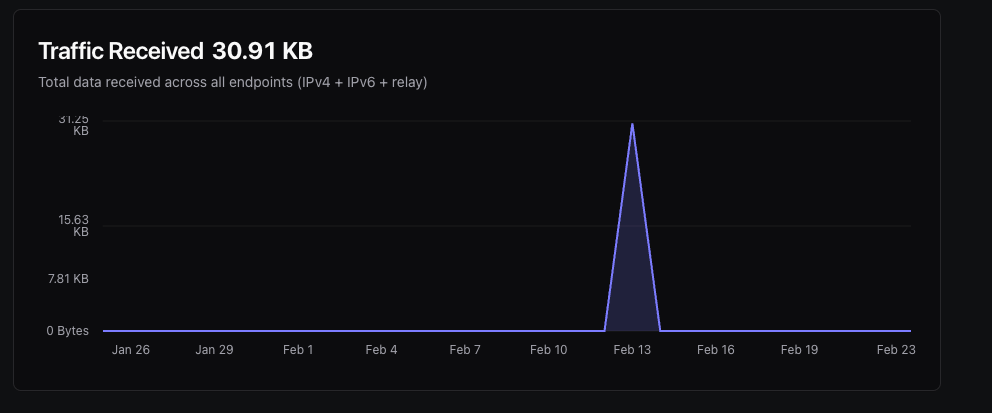Click the 7.81 KB y-axis label
The width and height of the screenshot is (992, 413).
[68, 278]
